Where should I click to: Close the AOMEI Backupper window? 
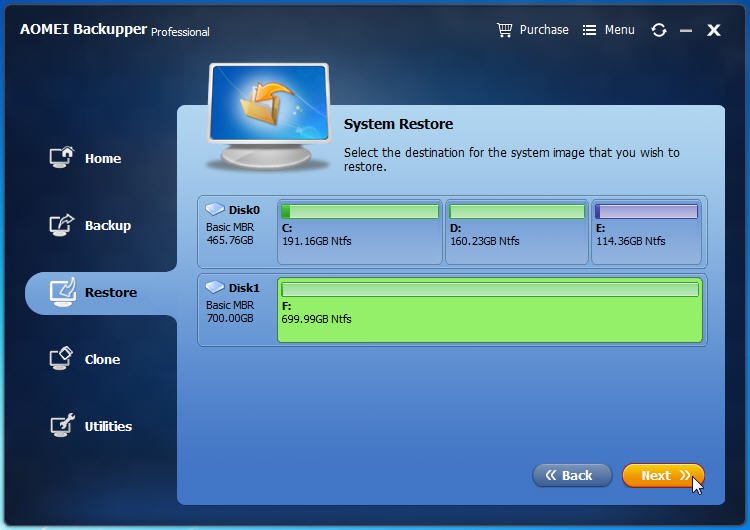[714, 30]
